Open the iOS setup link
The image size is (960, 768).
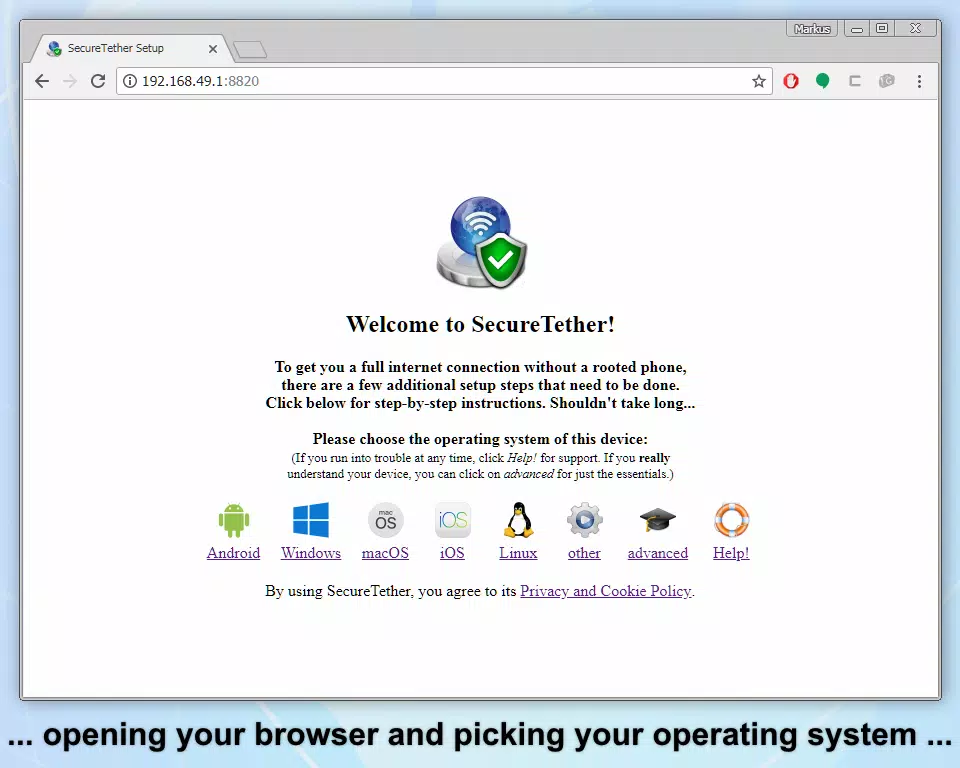pos(452,553)
